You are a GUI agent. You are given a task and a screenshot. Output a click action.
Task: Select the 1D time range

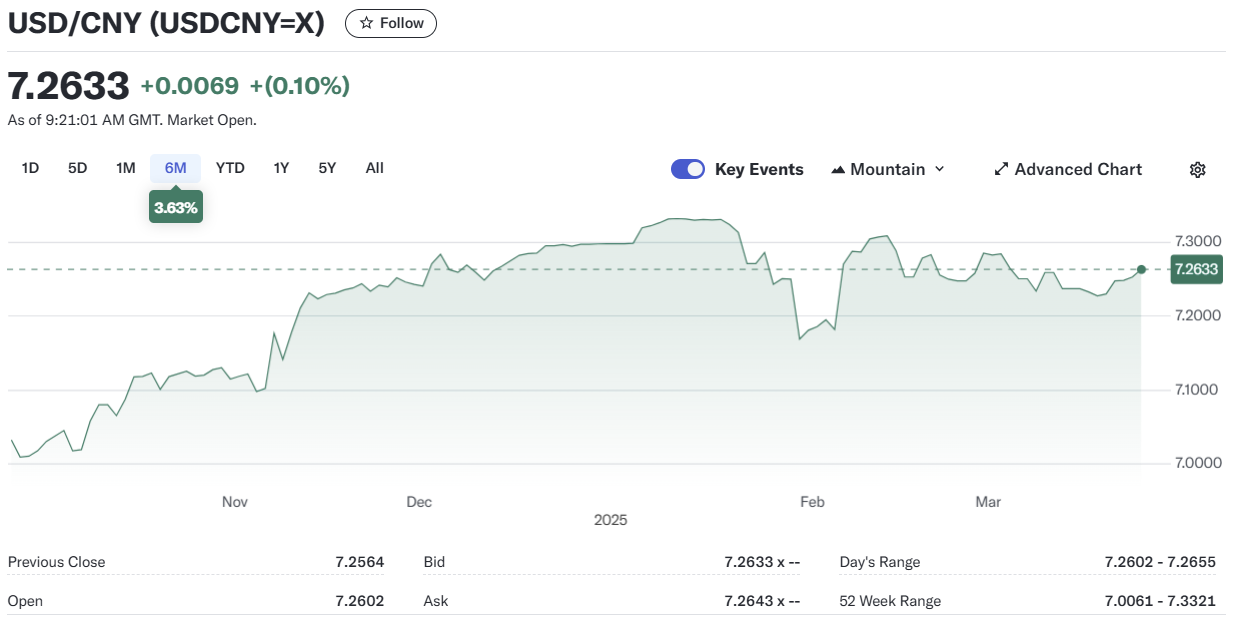[30, 168]
